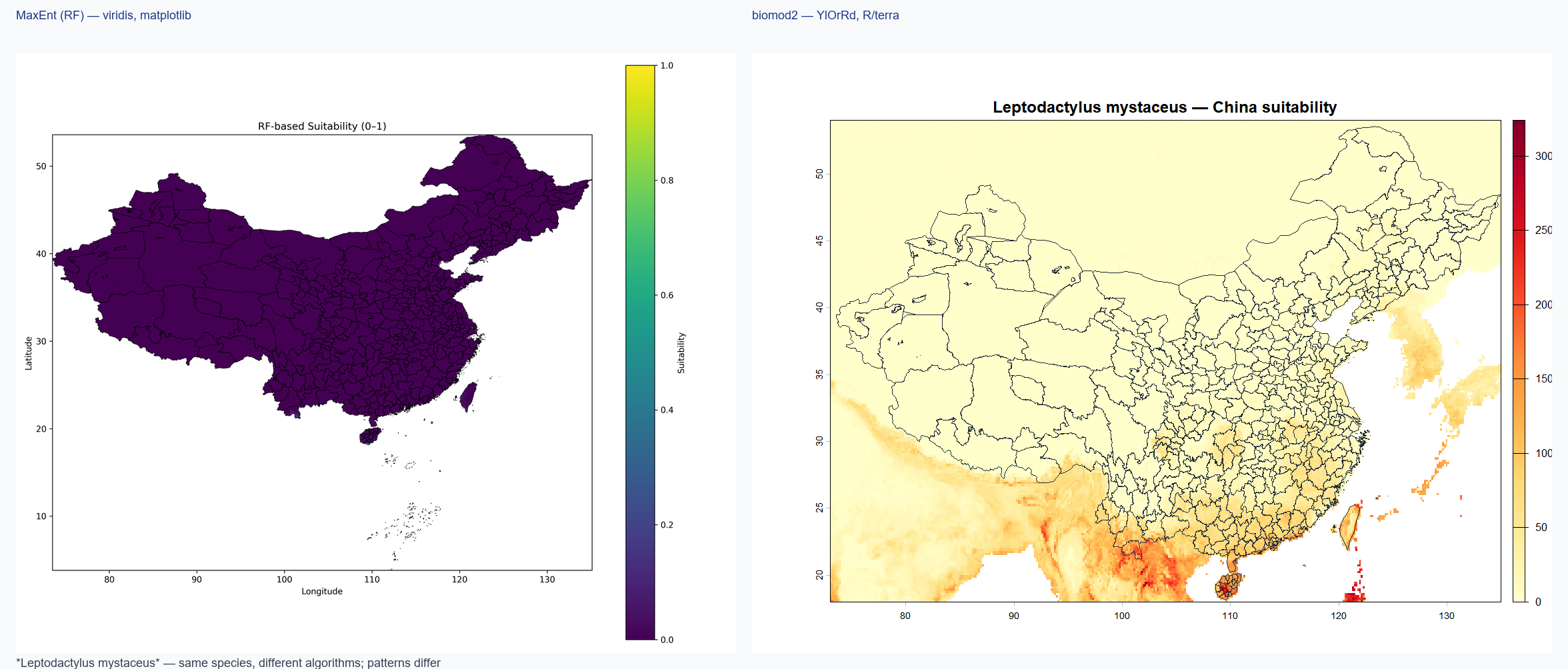Viewport: 1568px width, 669px height.
Task: Click the RF-based Suitability (0–1) title
Action: 322,126
